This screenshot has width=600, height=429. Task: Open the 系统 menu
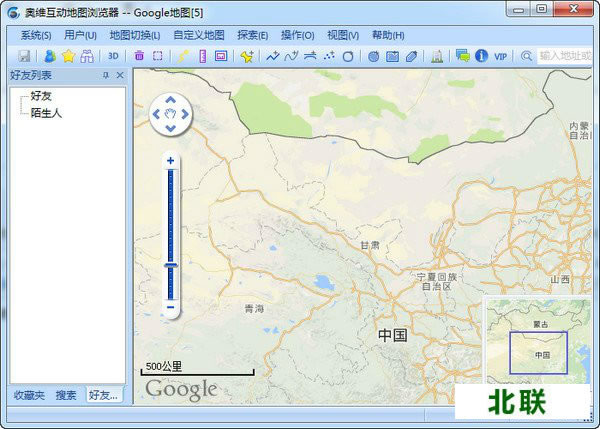[35, 35]
